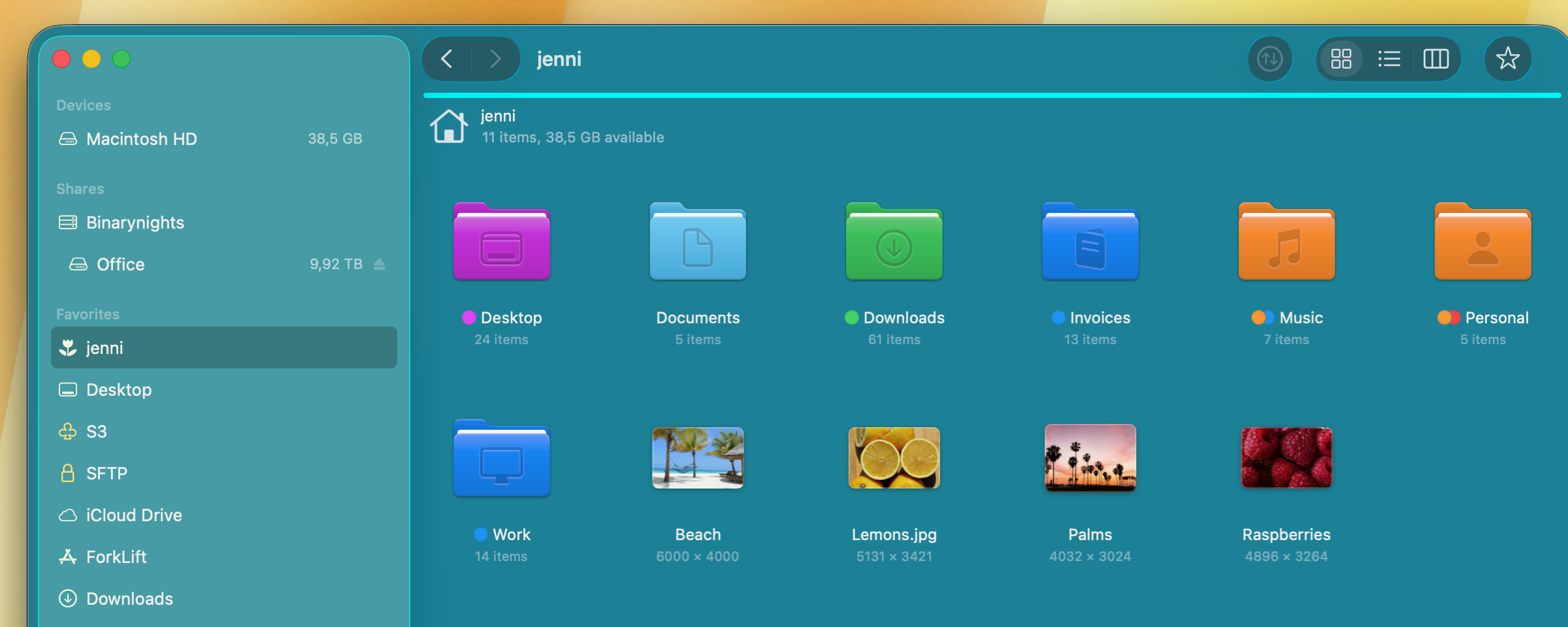Click '11 items, 38,5 GB available' text
Image resolution: width=1568 pixels, height=627 pixels.
coord(573,137)
